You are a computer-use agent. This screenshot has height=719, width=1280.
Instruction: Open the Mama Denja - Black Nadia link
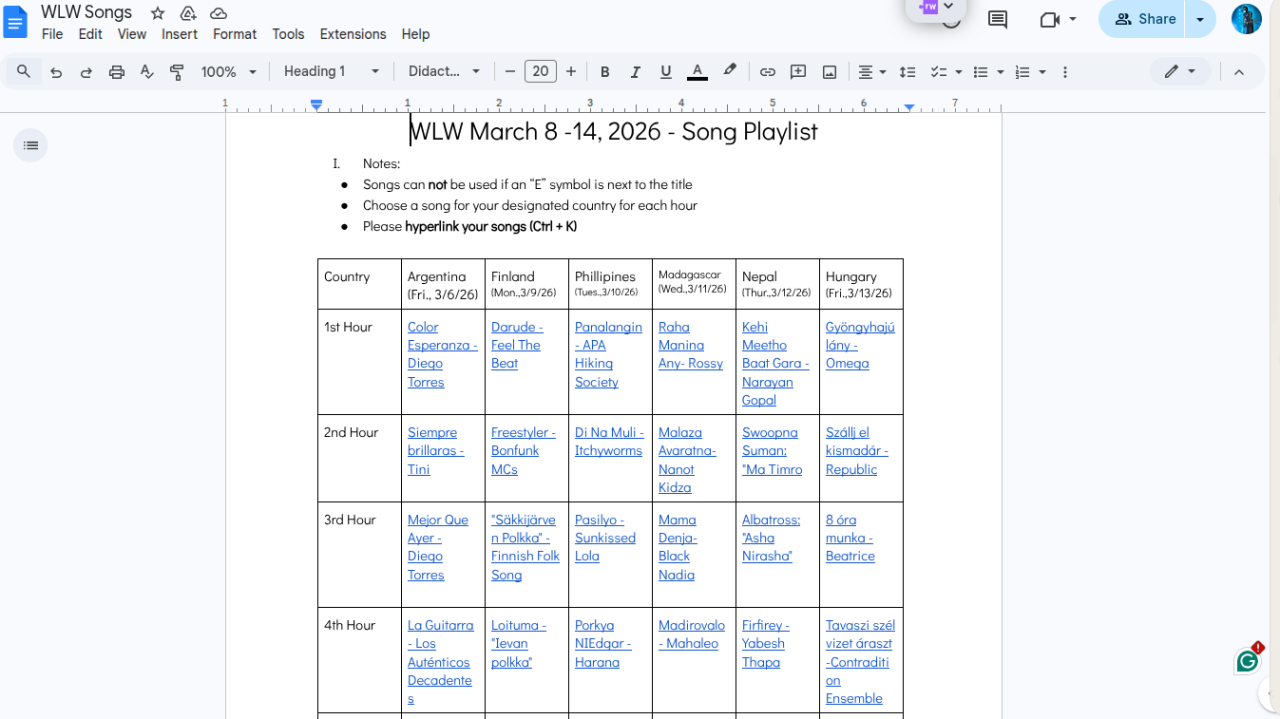(677, 547)
